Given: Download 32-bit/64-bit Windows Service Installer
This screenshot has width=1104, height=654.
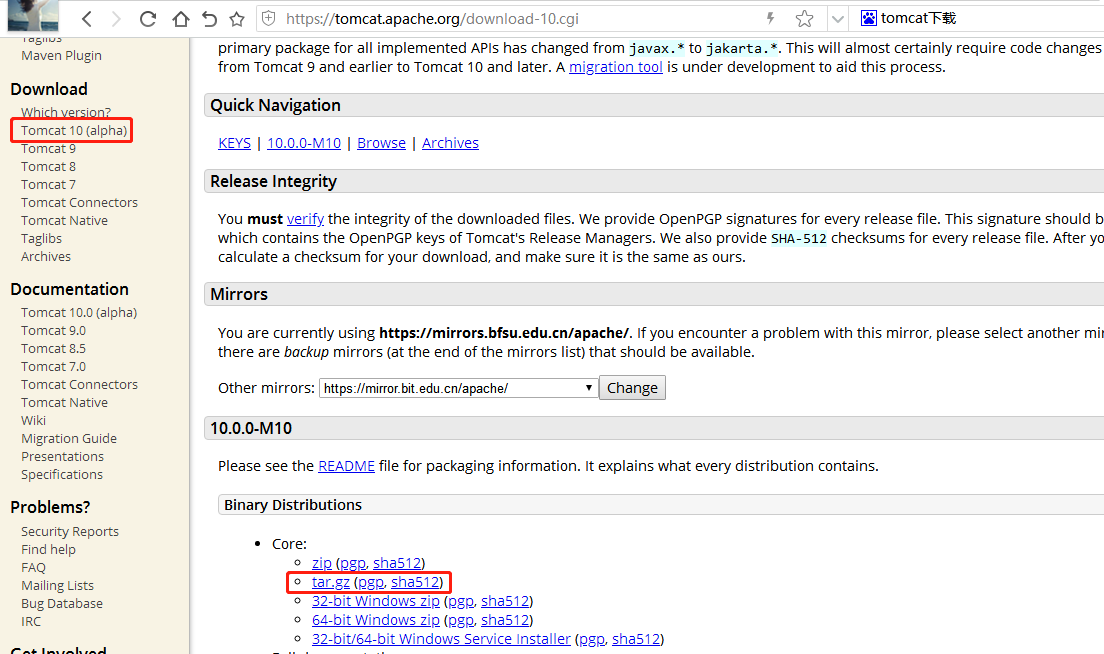Looking at the screenshot, I should [x=441, y=639].
